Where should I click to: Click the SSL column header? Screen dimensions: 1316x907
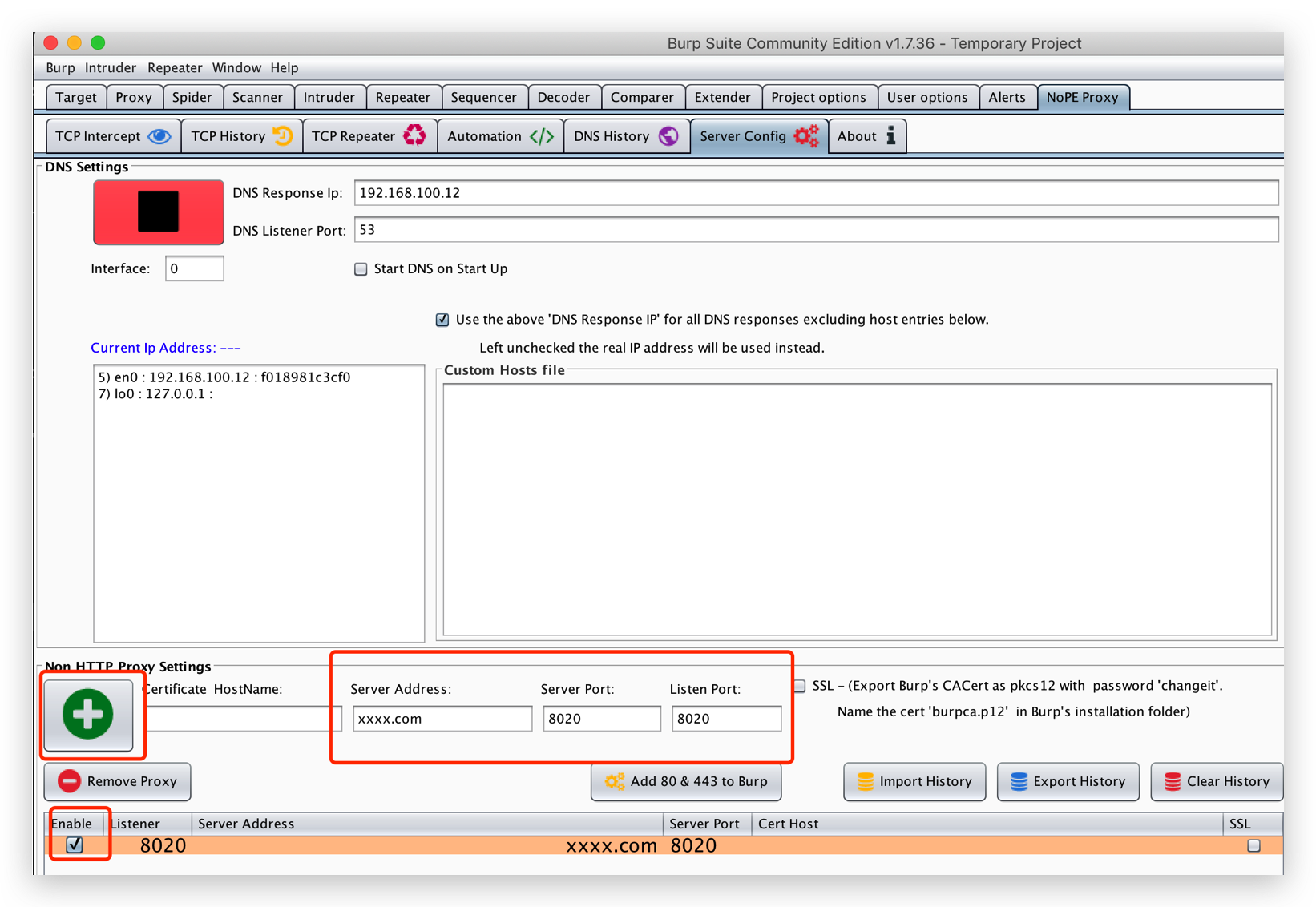[x=1253, y=824]
